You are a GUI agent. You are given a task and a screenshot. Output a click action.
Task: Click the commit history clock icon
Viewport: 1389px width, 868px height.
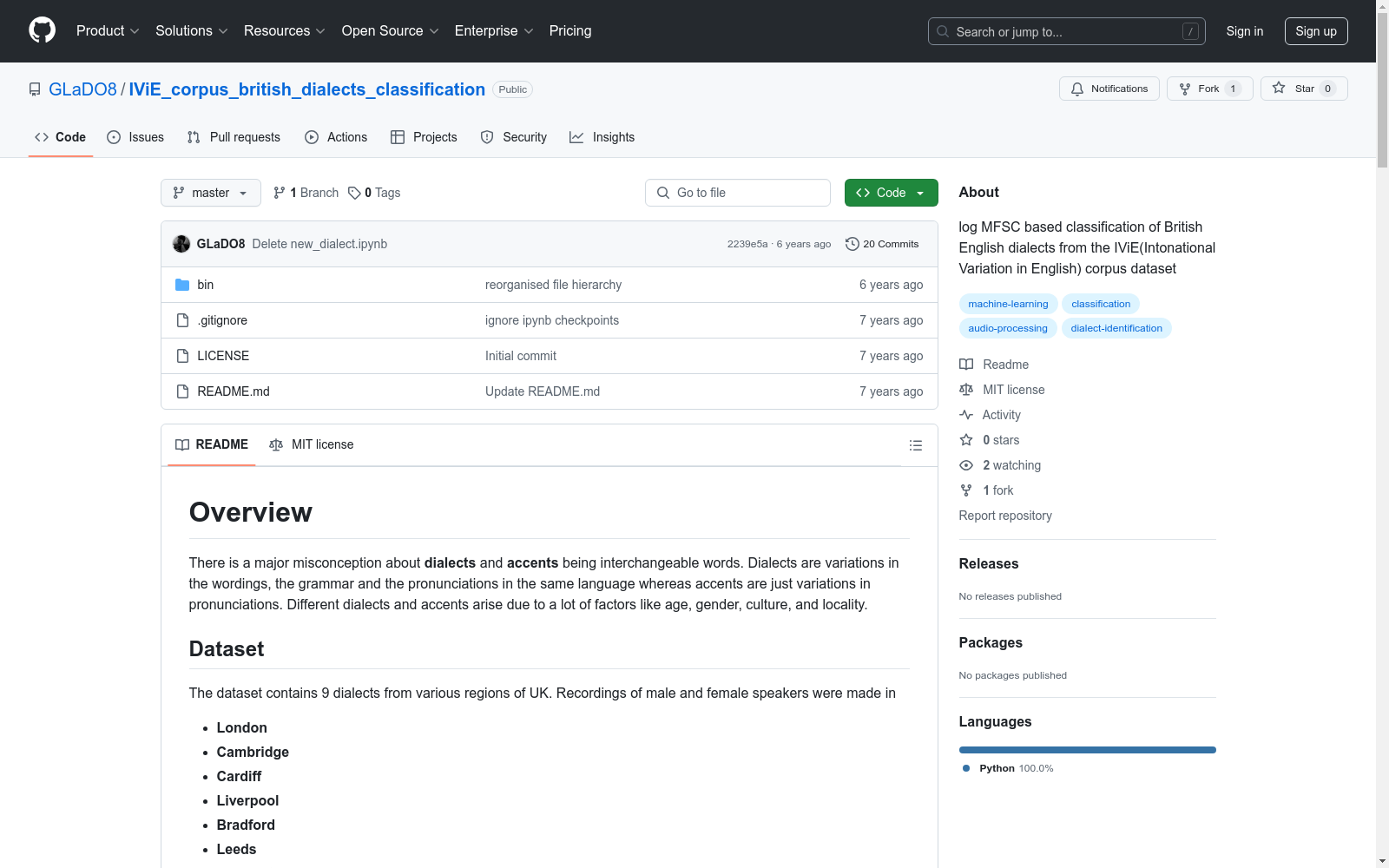852,244
